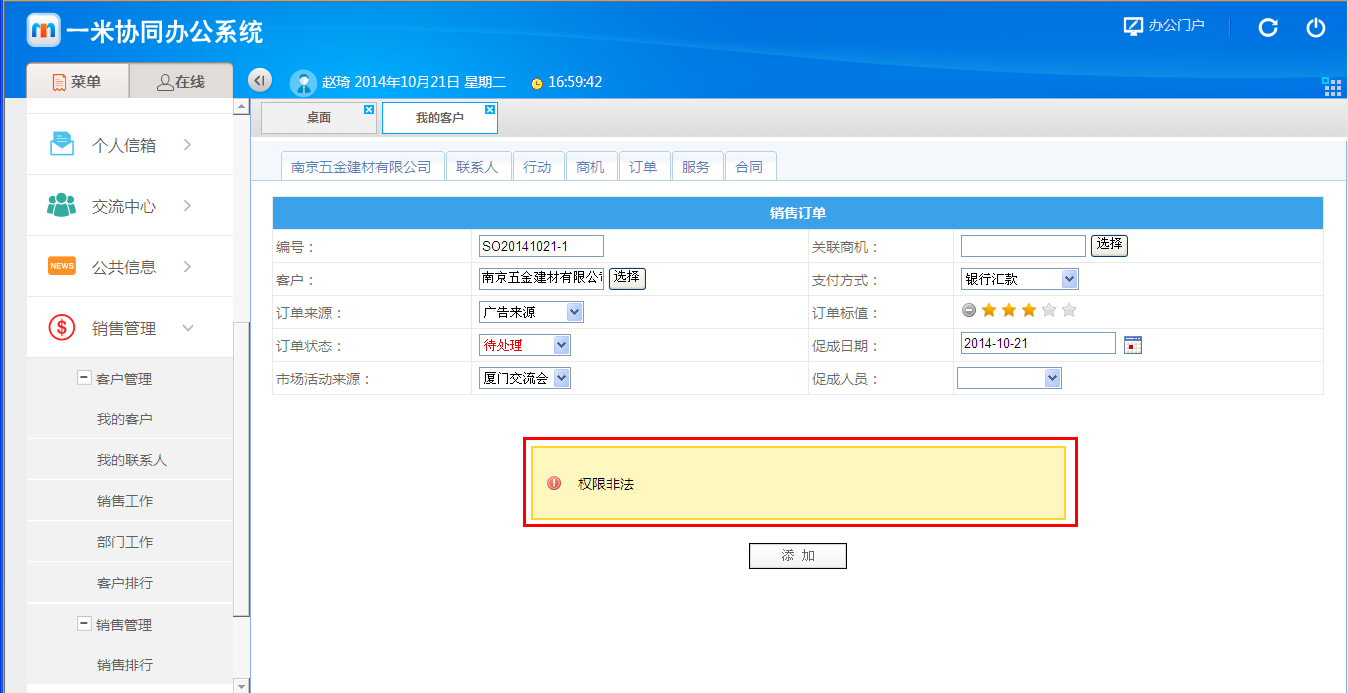
Task: Click the user avatar of 赵琦
Action: pyautogui.click(x=303, y=82)
